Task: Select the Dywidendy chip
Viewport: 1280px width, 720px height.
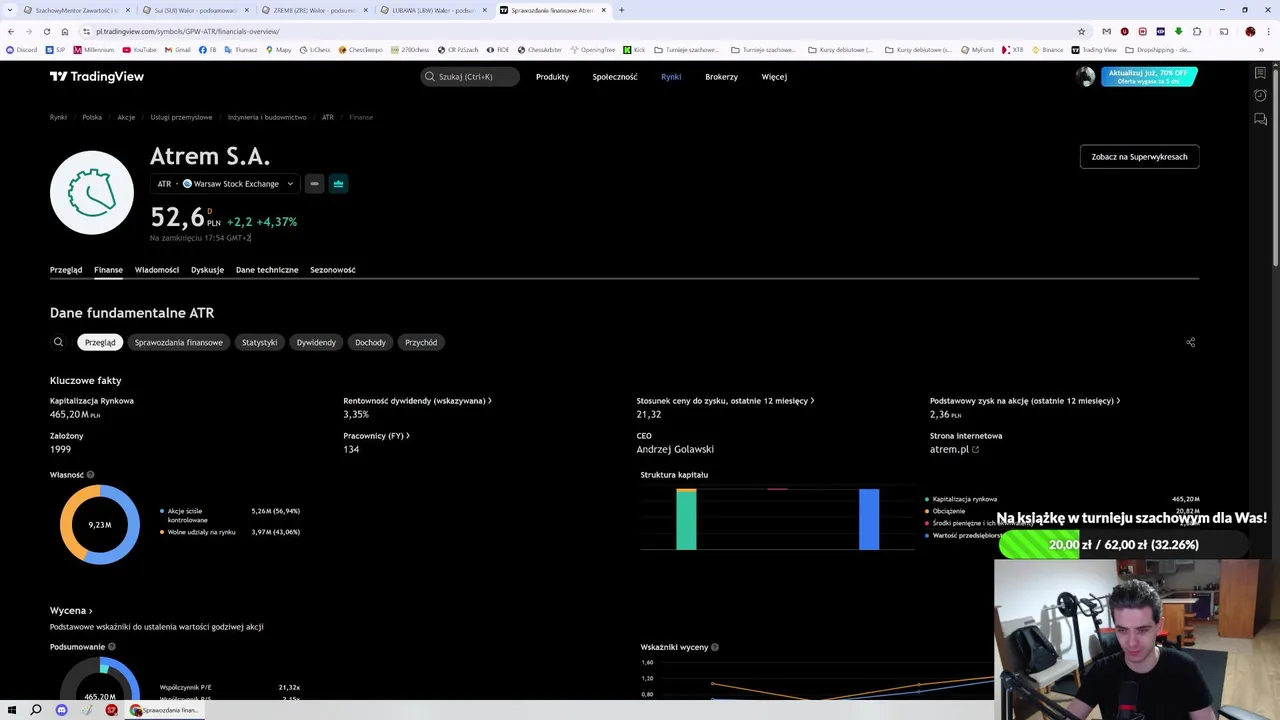Action: click(316, 342)
